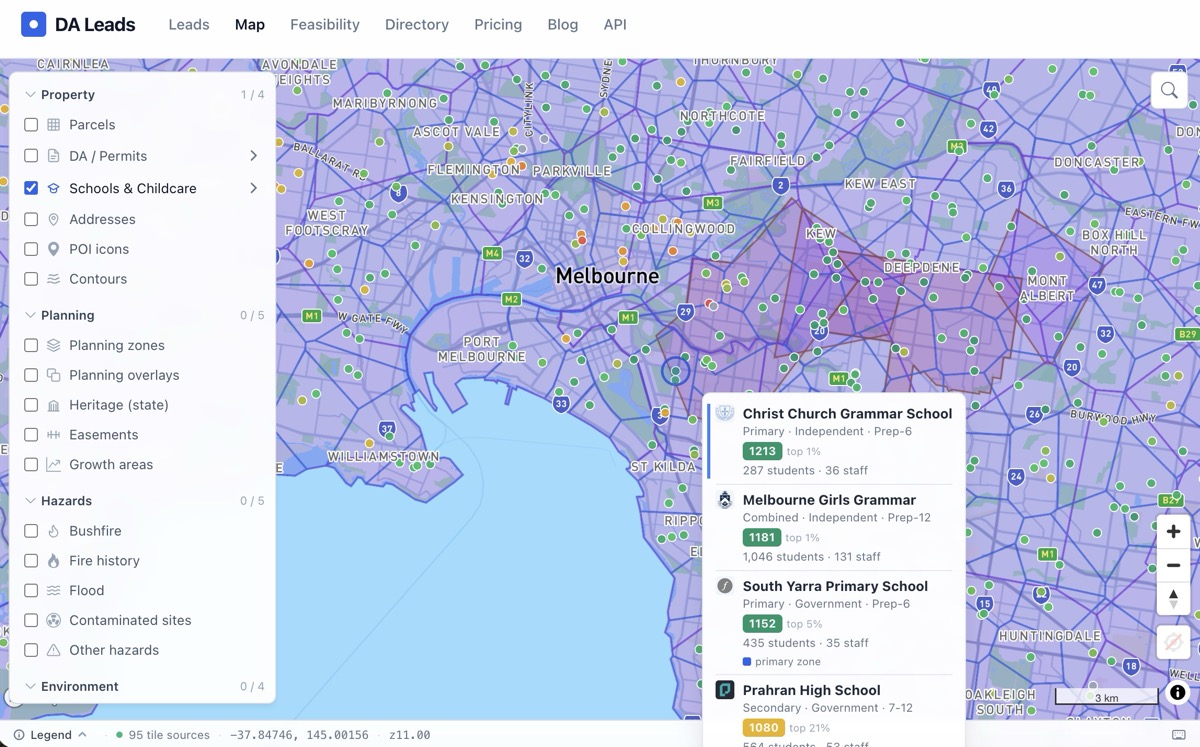This screenshot has width=1200, height=747.
Task: Click the Other hazards warning triangle icon
Action: 54,650
